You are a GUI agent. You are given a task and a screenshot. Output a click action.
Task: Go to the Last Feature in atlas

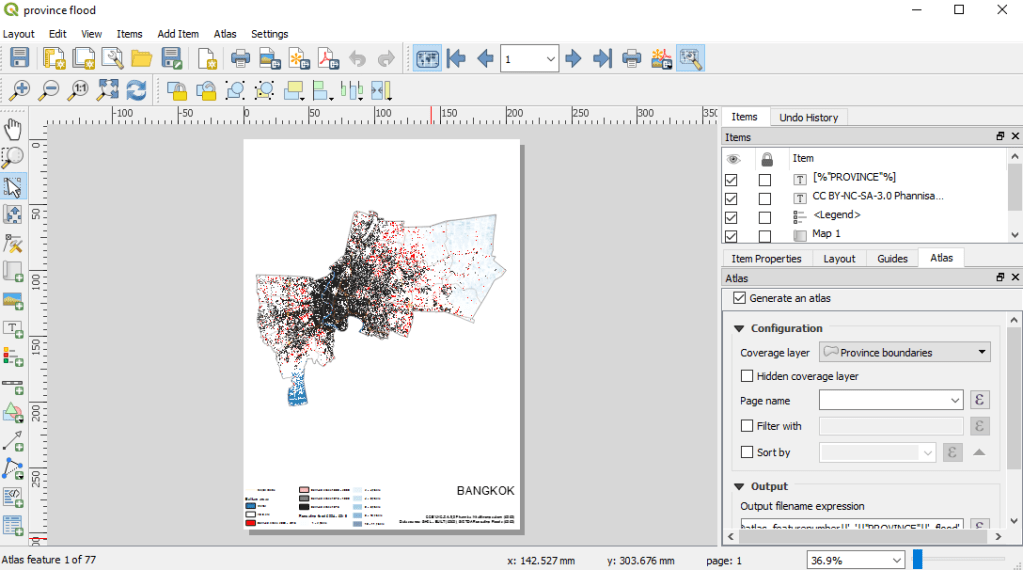pyautogui.click(x=602, y=58)
